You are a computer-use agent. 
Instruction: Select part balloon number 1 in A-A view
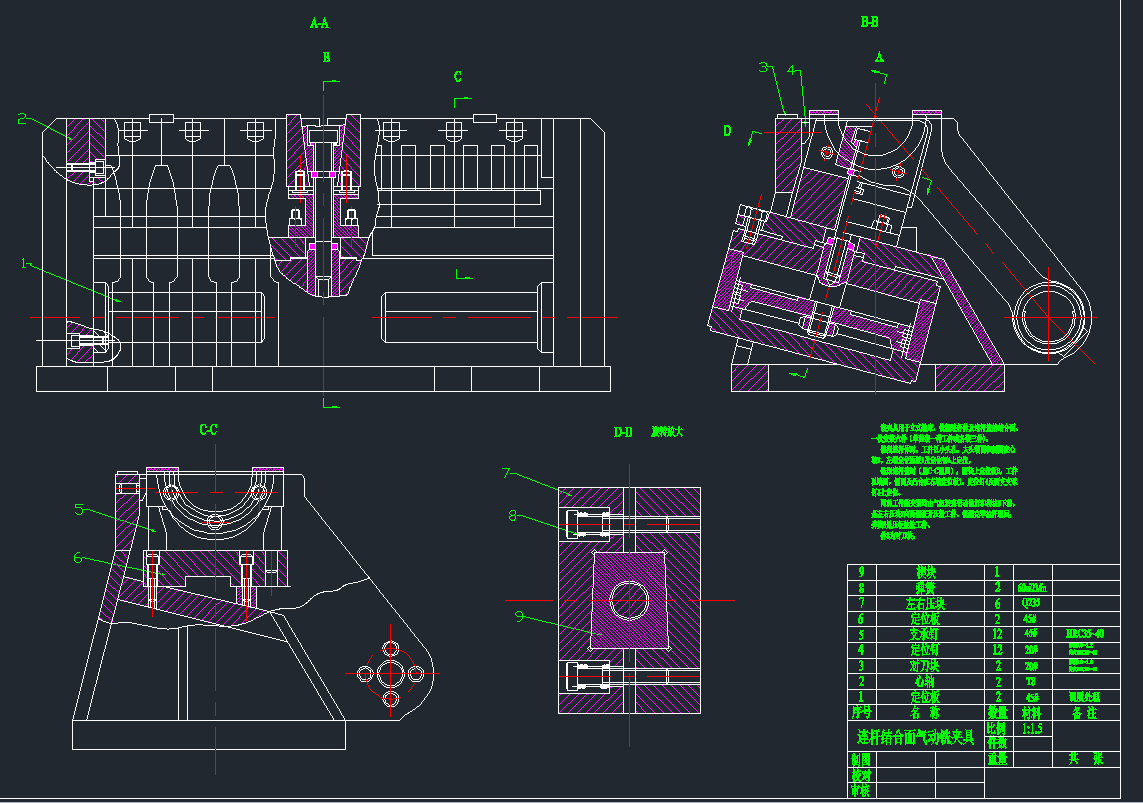pyautogui.click(x=23, y=264)
